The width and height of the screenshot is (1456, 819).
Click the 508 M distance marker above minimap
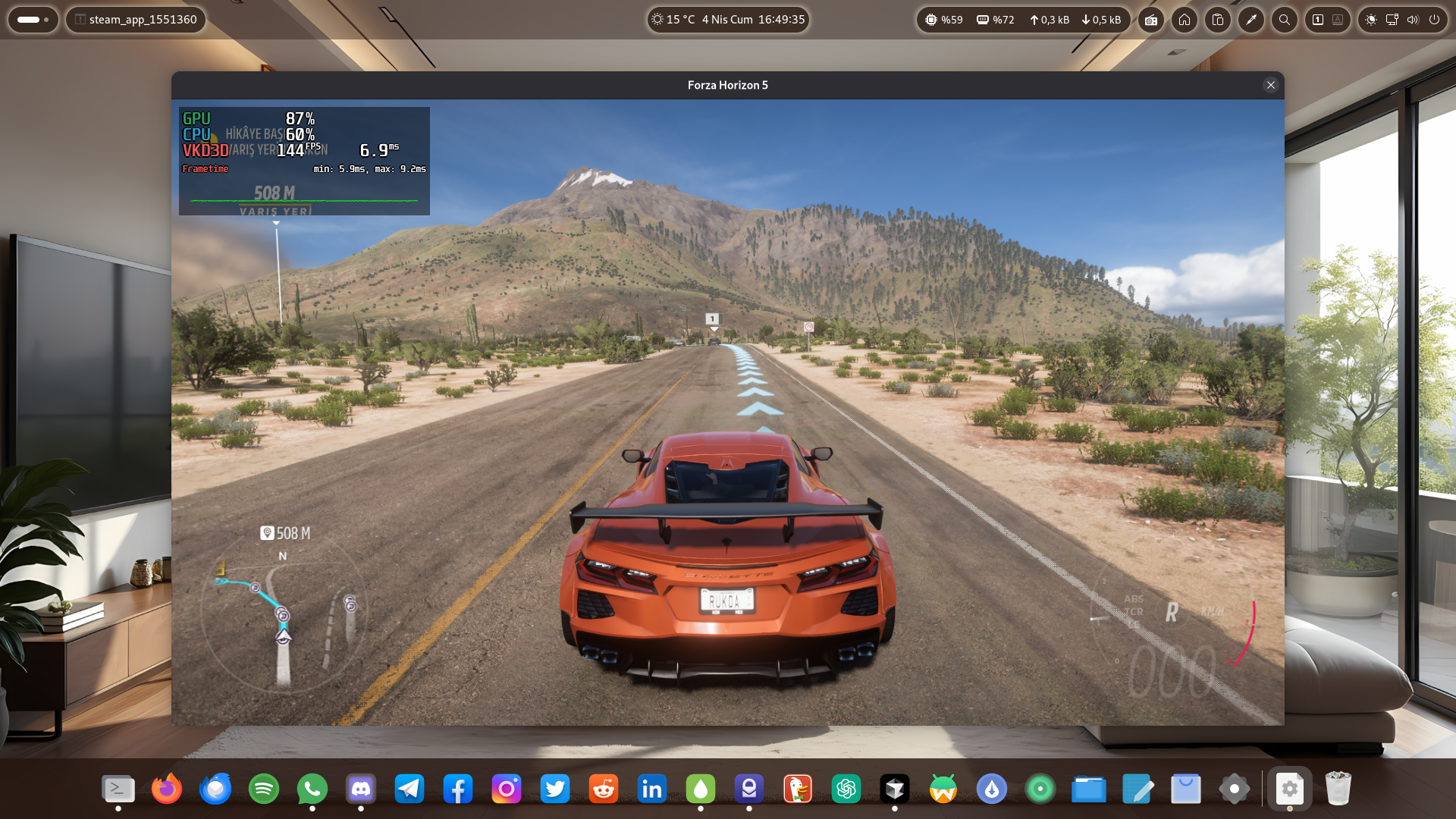286,533
